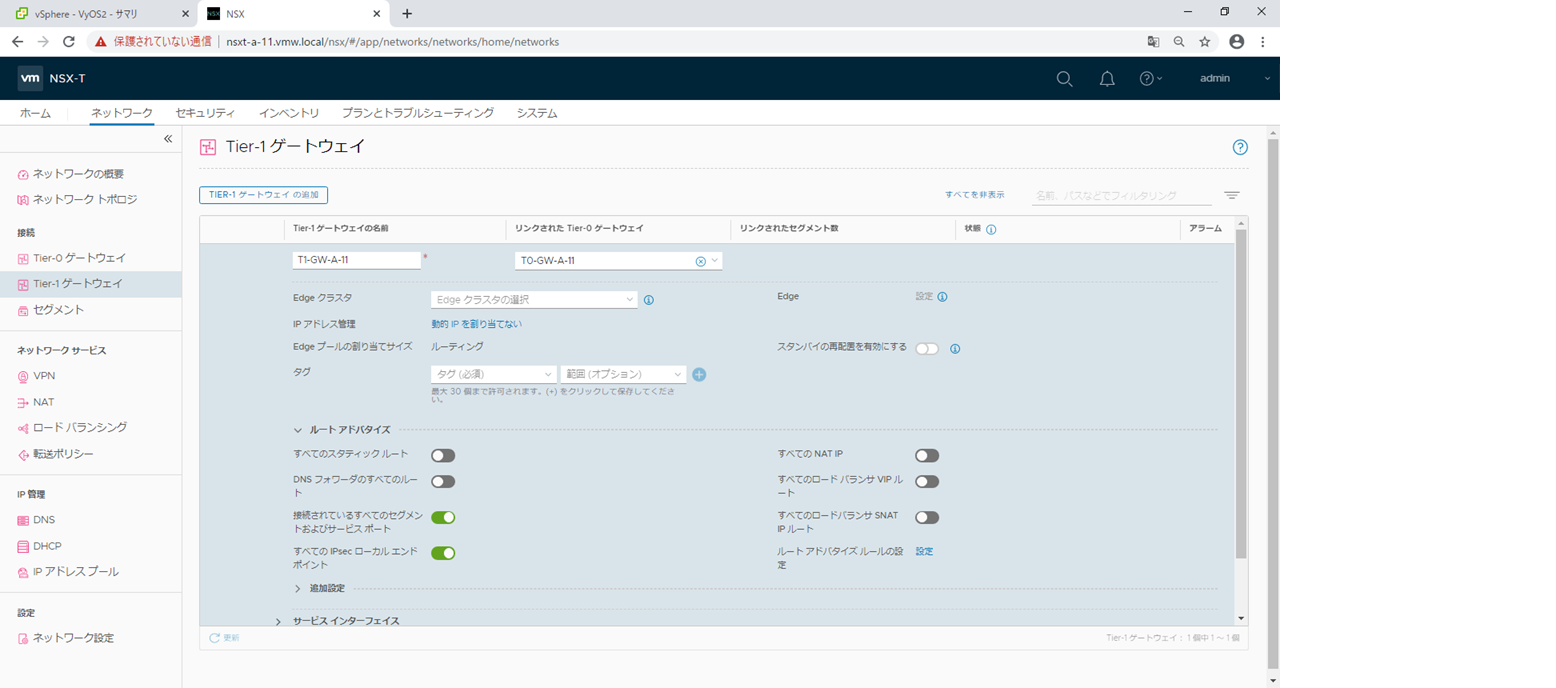Image resolution: width=1556 pixels, height=688 pixels.
Task: Click the not-secure warning icon
Action: click(101, 42)
